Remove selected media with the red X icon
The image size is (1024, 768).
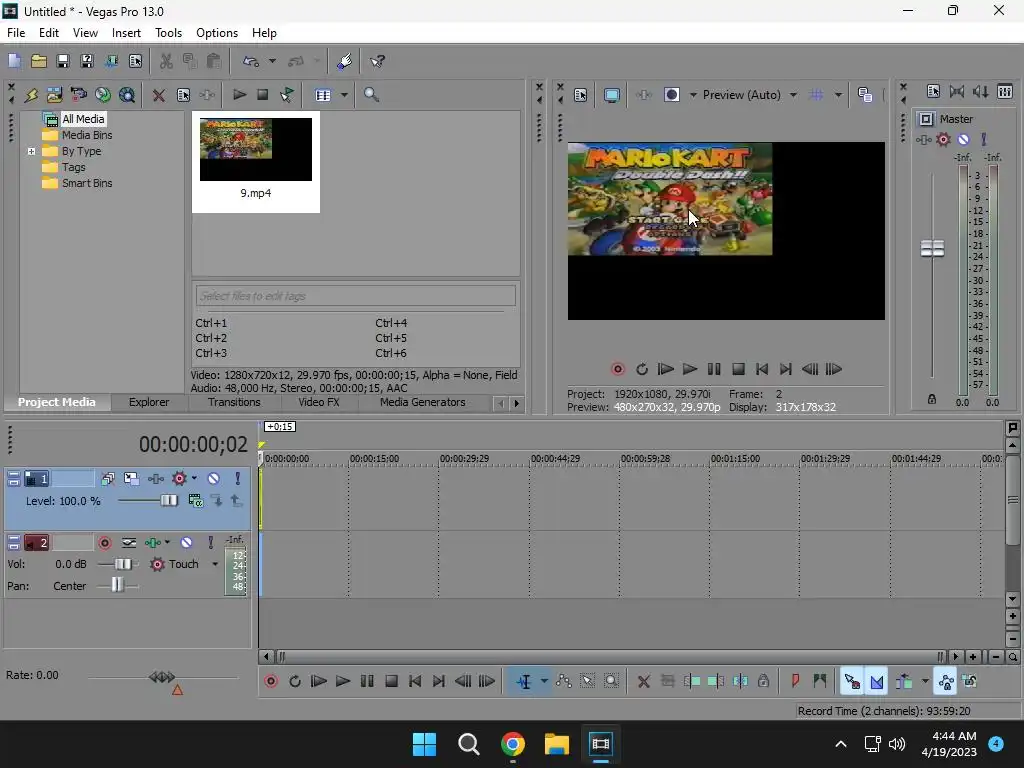(x=158, y=95)
